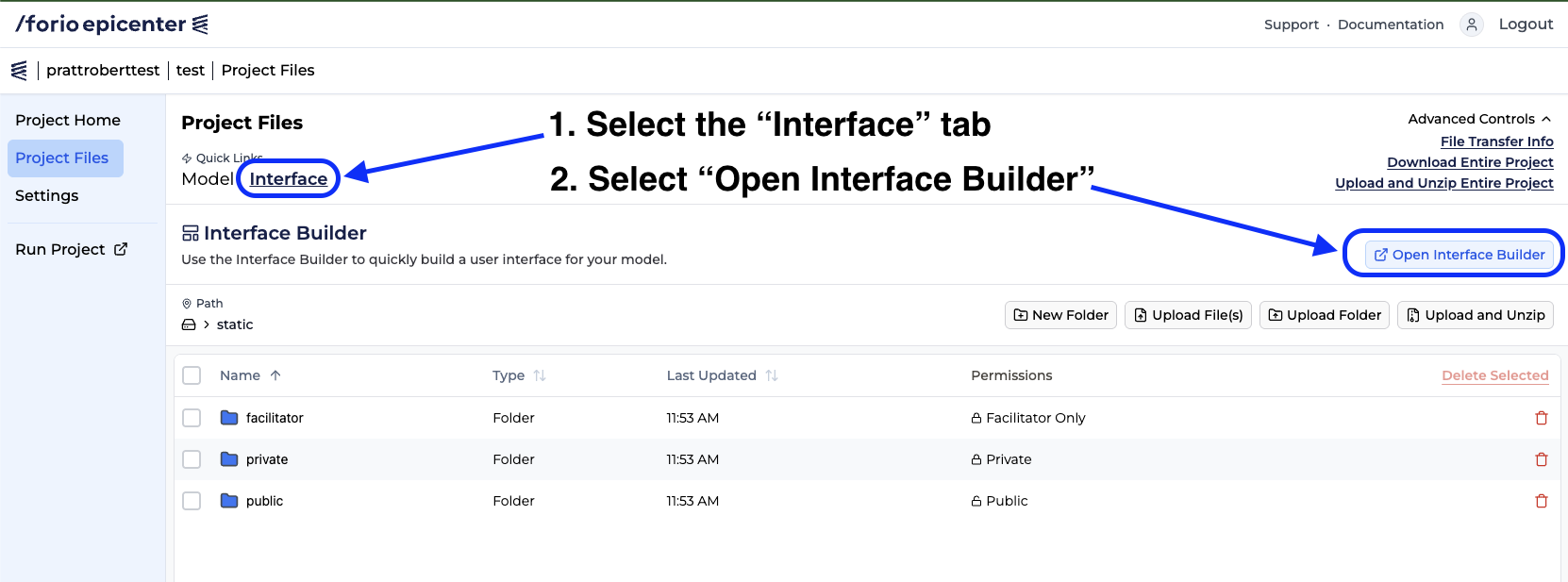Tick the checkbox for facilitator folder

(x=192, y=418)
